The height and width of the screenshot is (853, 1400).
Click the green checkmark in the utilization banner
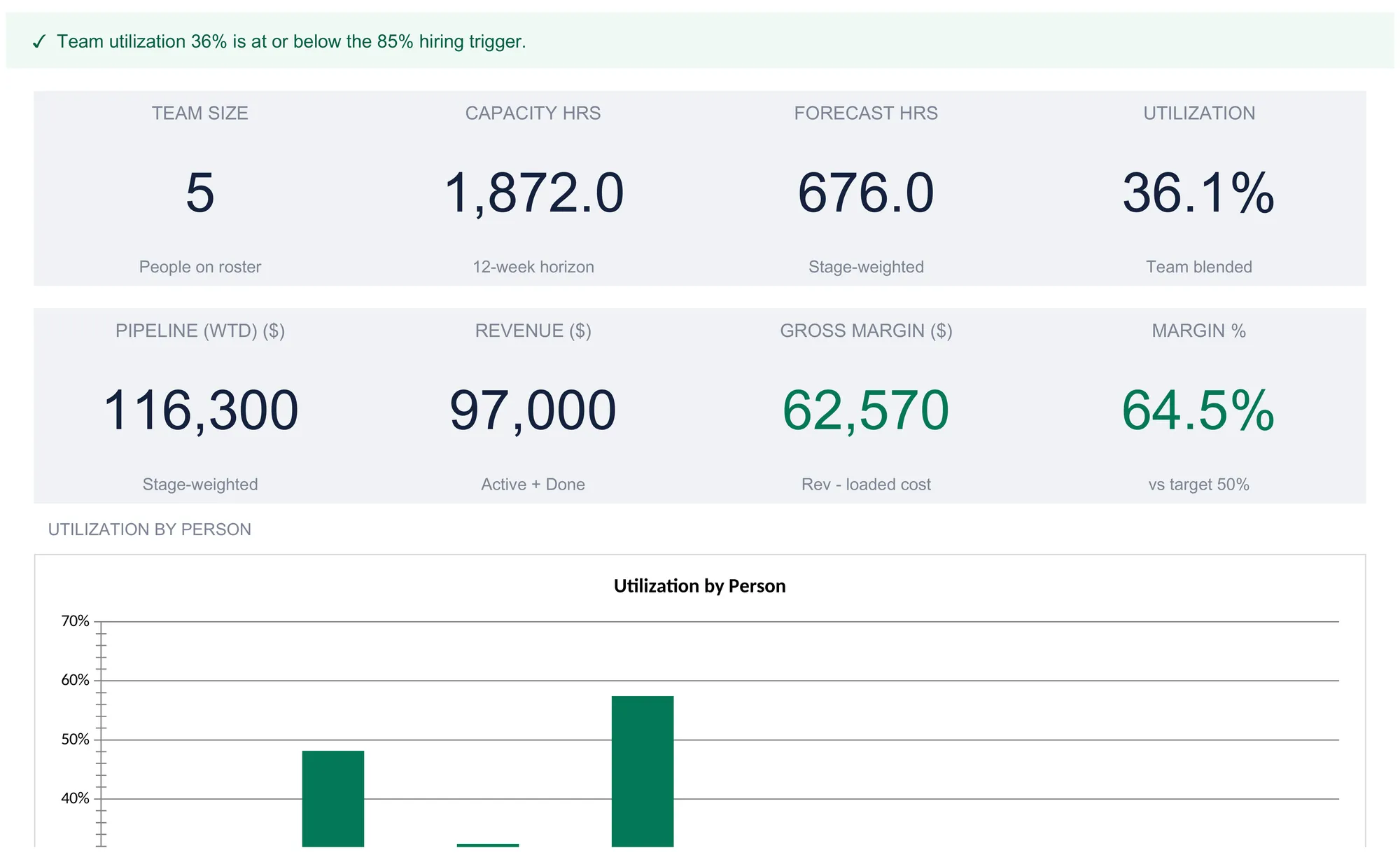tap(39, 42)
